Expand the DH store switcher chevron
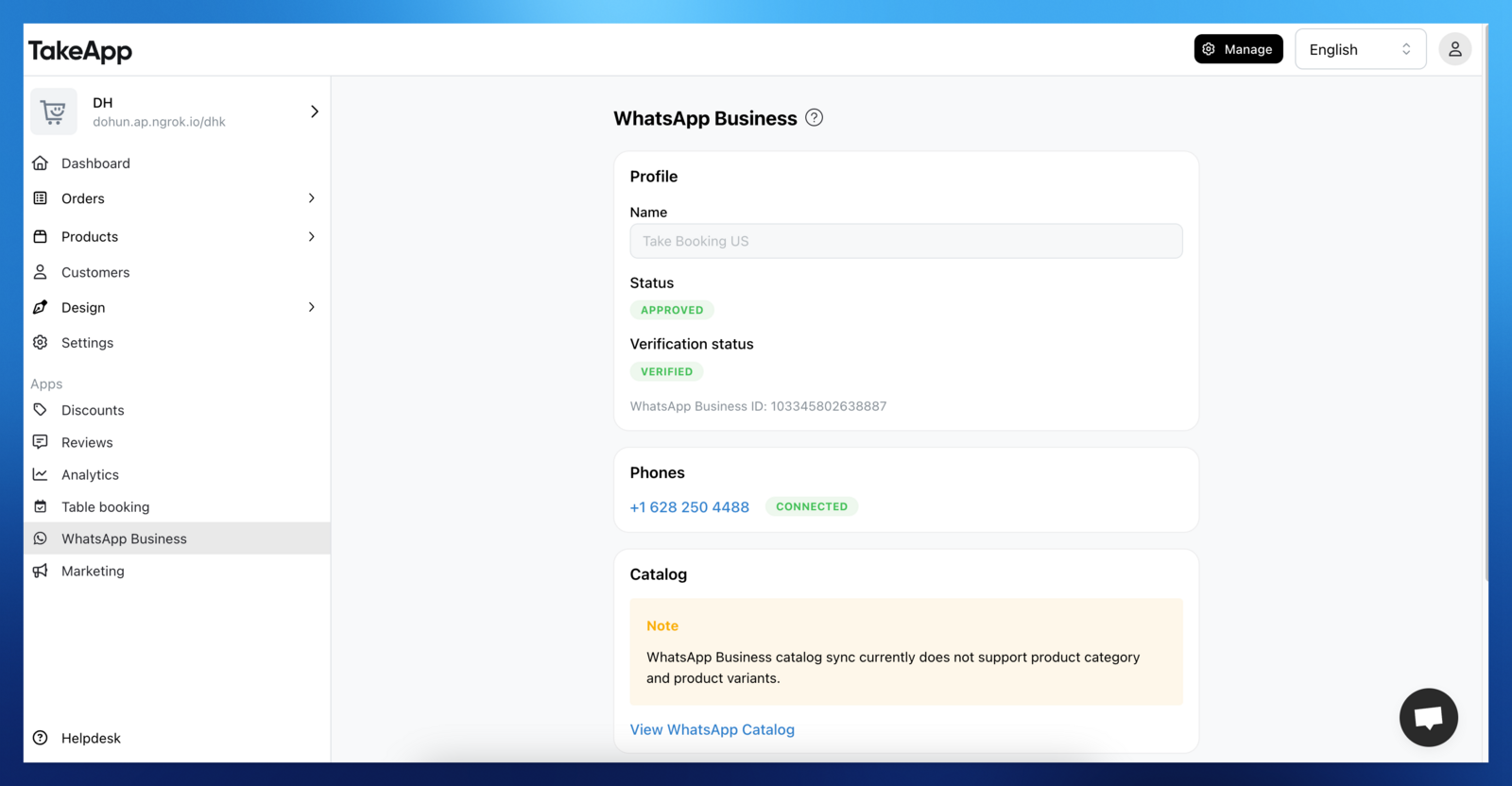 (315, 111)
